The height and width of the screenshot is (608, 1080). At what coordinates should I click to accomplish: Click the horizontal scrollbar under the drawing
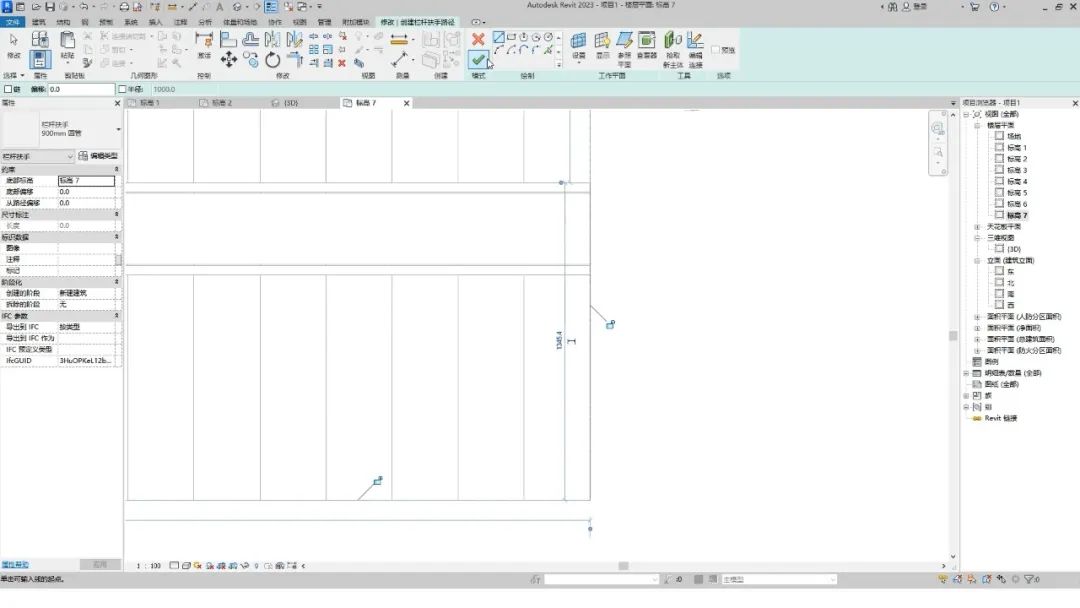pyautogui.click(x=623, y=566)
